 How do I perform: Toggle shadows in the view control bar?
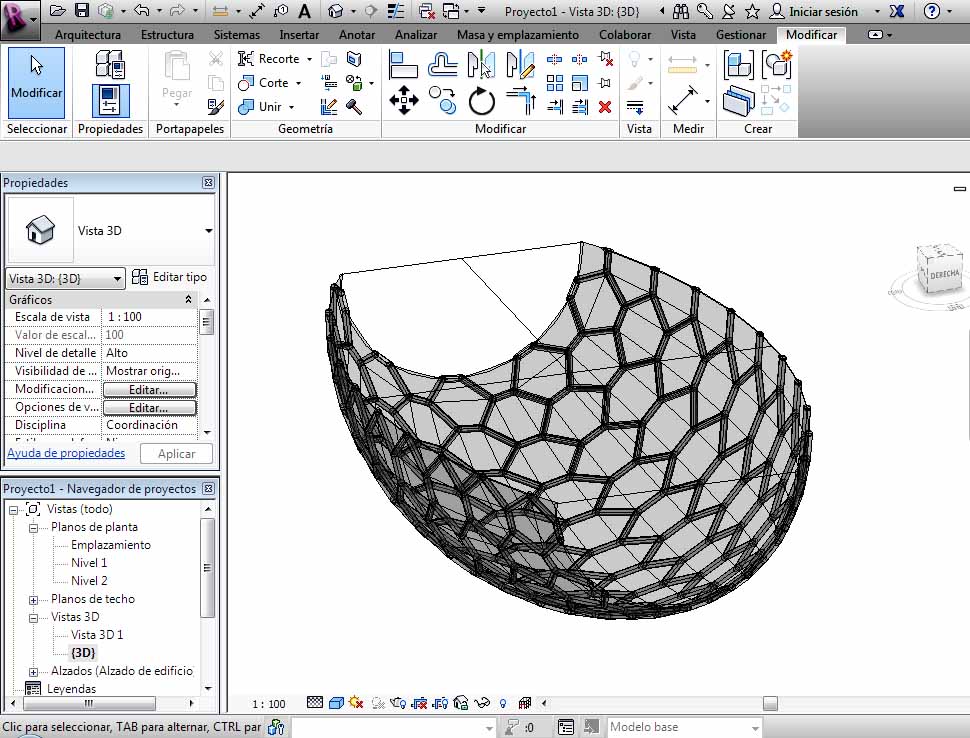click(x=354, y=703)
